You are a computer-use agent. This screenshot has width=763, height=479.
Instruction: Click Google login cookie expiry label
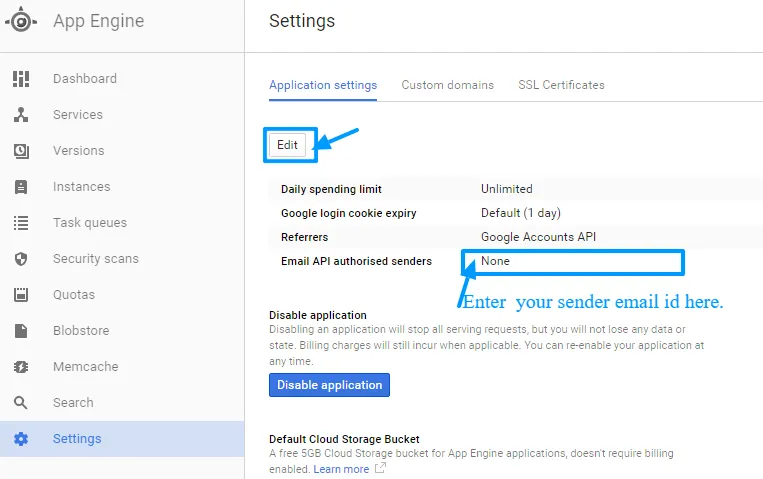pos(349,213)
